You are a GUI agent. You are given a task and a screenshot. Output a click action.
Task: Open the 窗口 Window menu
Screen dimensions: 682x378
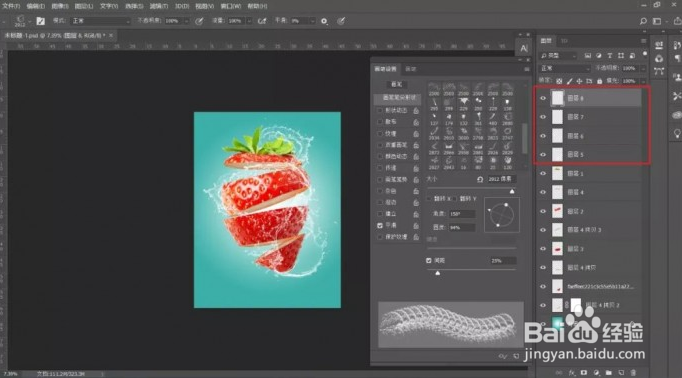click(231, 6)
